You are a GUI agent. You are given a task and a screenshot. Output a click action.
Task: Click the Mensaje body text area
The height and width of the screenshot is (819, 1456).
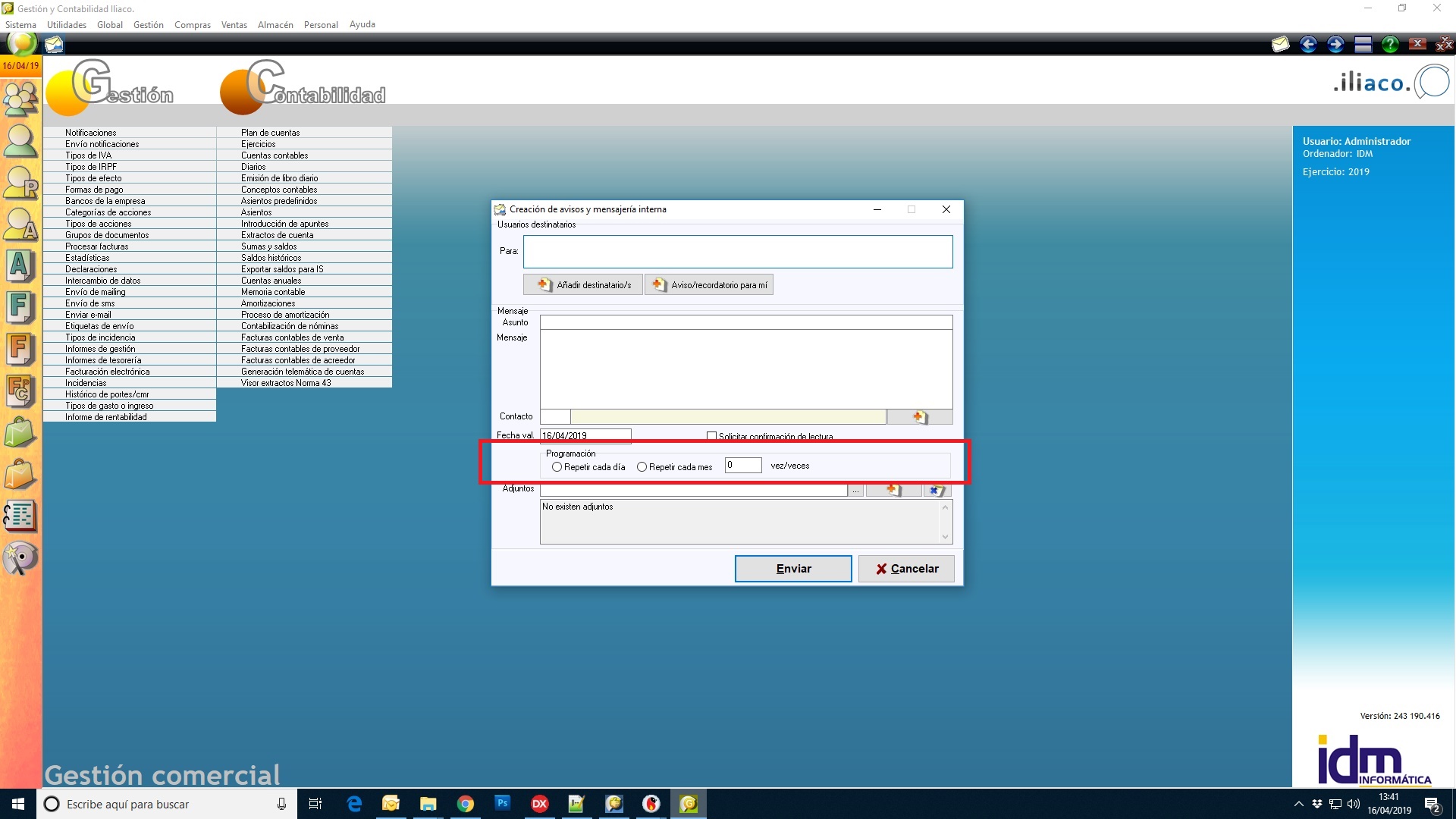click(x=746, y=370)
